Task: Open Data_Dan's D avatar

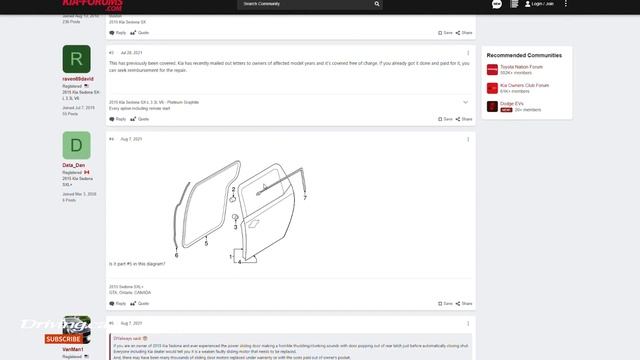Action: pos(76,145)
